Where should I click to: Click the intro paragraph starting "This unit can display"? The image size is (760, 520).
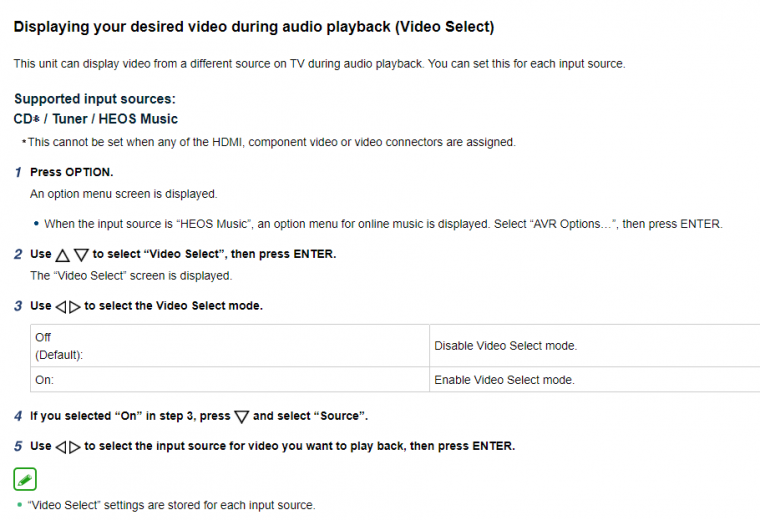[319, 64]
